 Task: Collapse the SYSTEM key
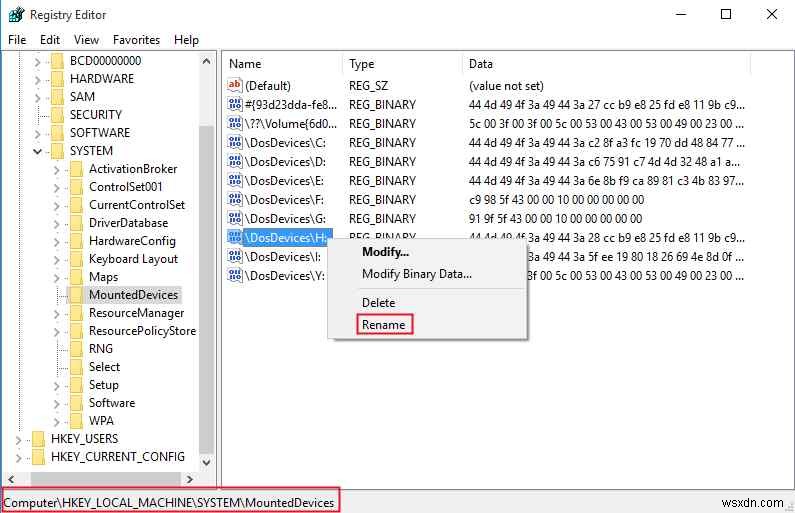[37, 151]
